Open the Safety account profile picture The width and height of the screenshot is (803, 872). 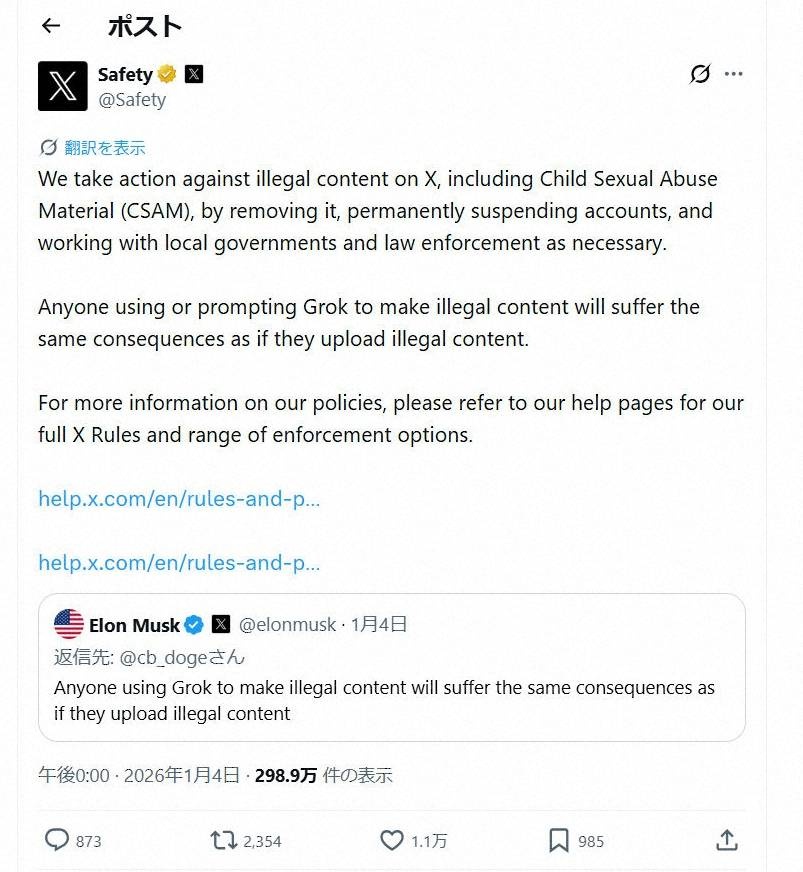pos(62,86)
